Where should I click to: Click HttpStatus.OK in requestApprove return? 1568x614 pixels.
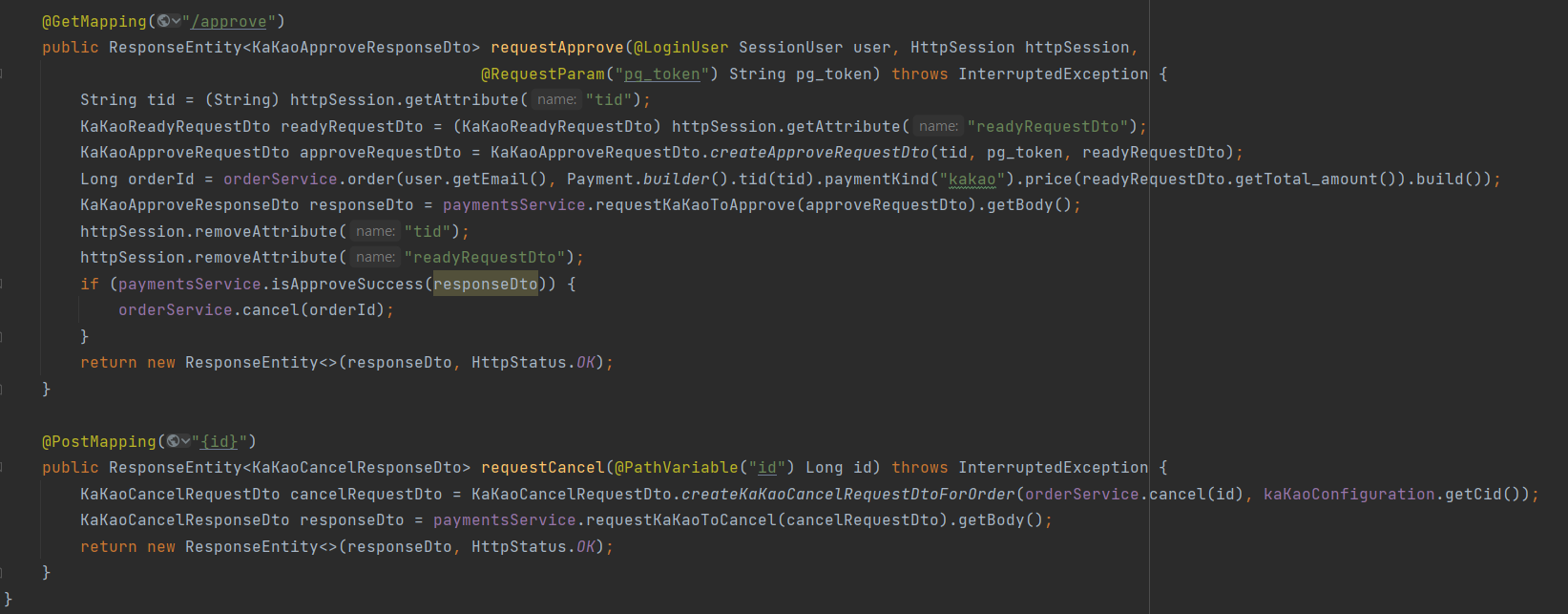pos(533,362)
